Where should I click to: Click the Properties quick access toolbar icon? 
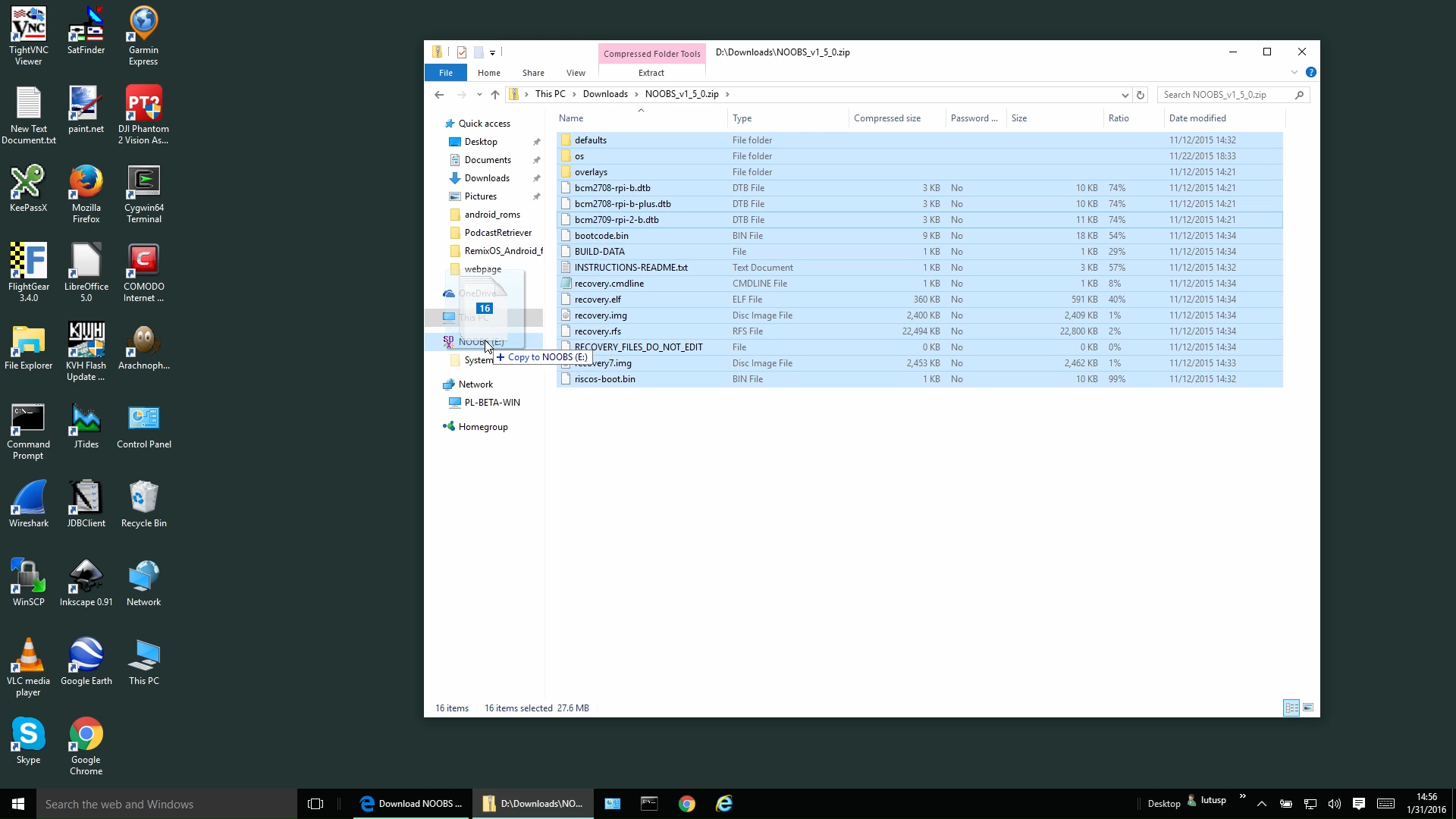[462, 52]
